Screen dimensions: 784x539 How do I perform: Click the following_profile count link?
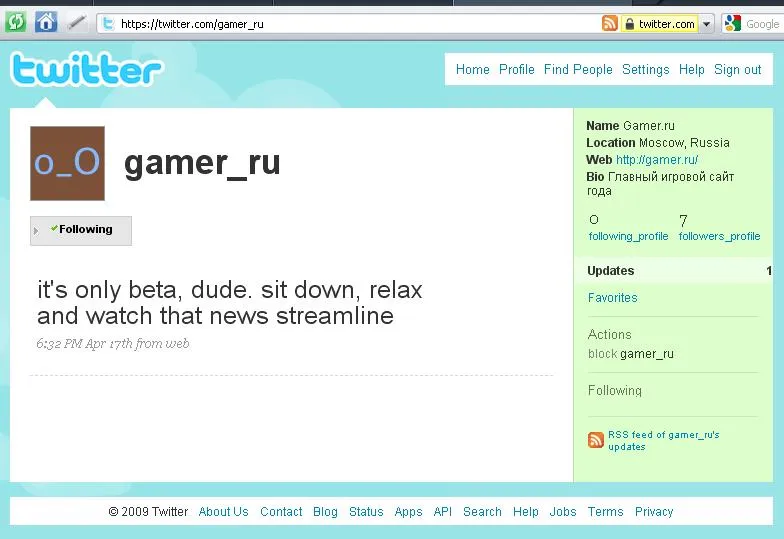click(628, 236)
